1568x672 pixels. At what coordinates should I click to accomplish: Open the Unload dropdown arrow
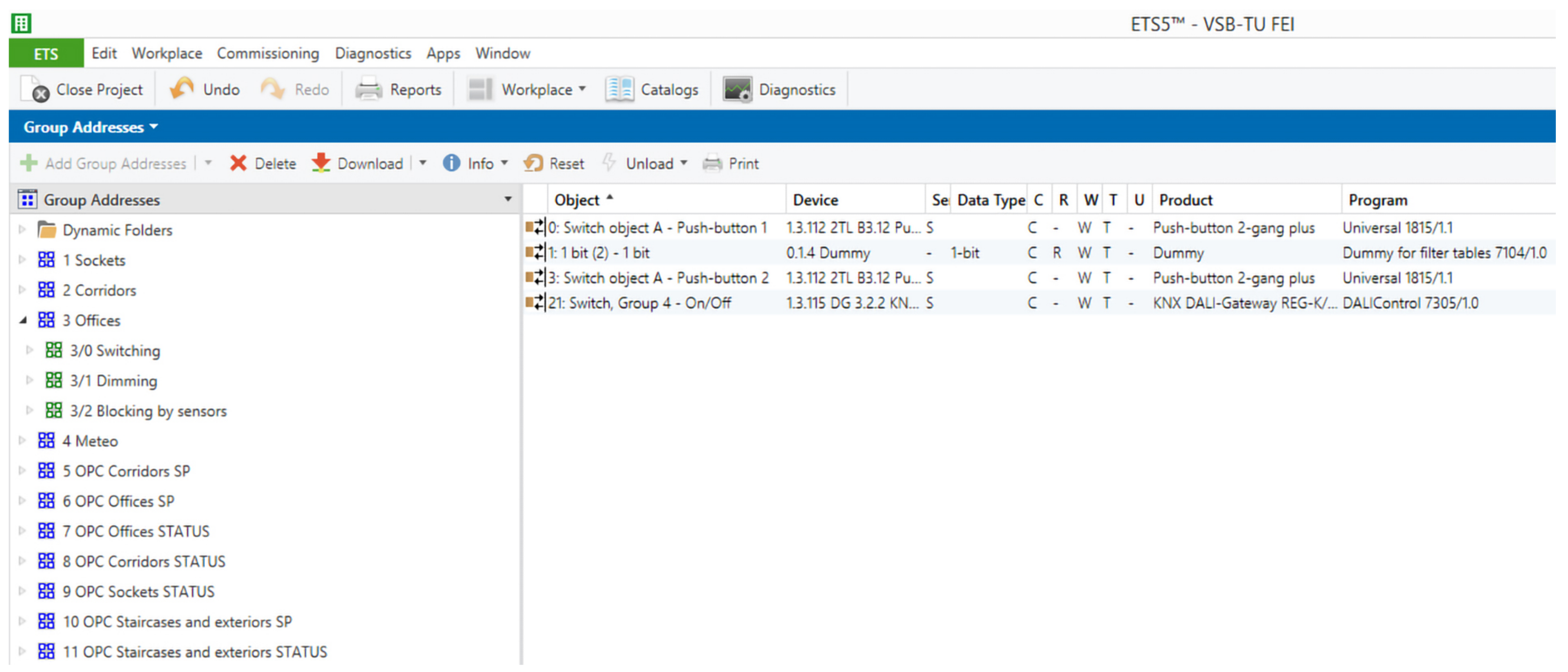683,163
